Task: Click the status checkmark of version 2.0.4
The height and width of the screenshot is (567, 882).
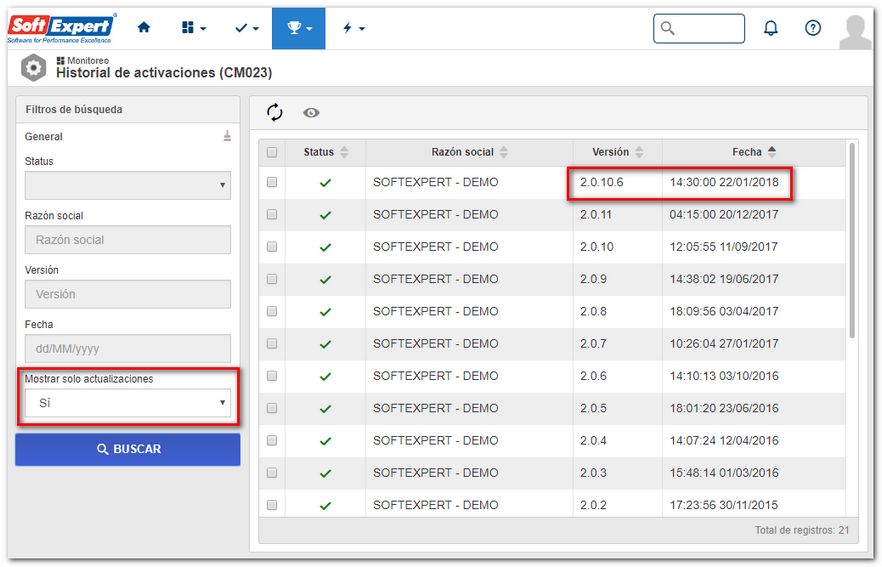Action: pos(325,441)
